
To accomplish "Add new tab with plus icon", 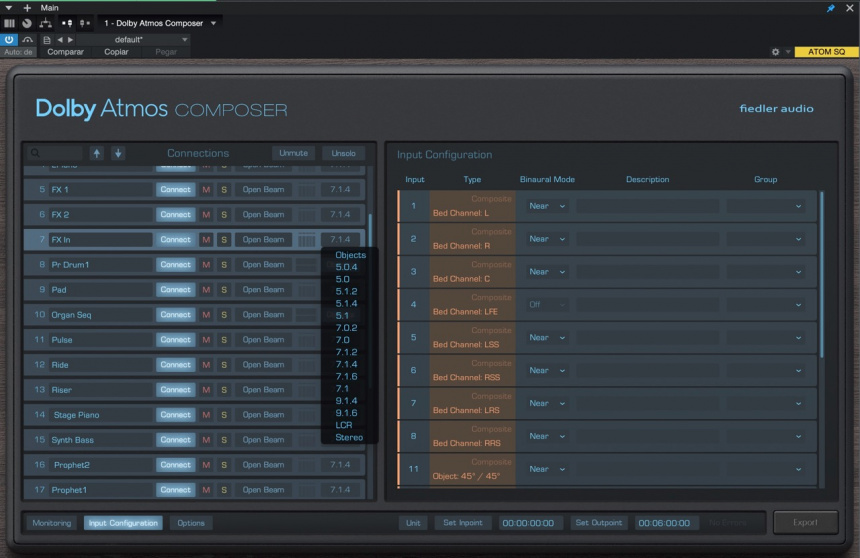I will click(27, 8).
